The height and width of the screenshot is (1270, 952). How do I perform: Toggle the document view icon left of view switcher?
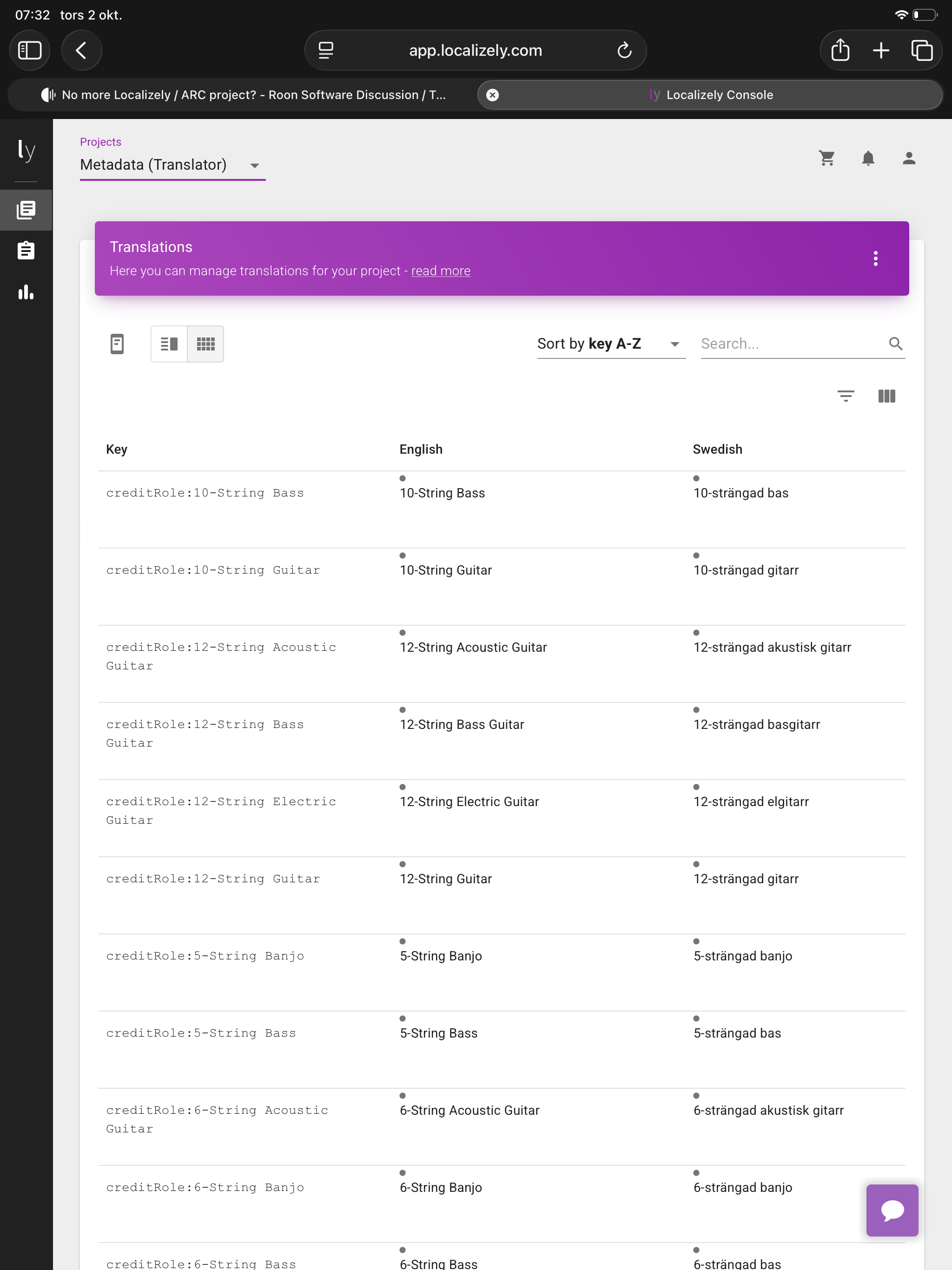(x=117, y=344)
